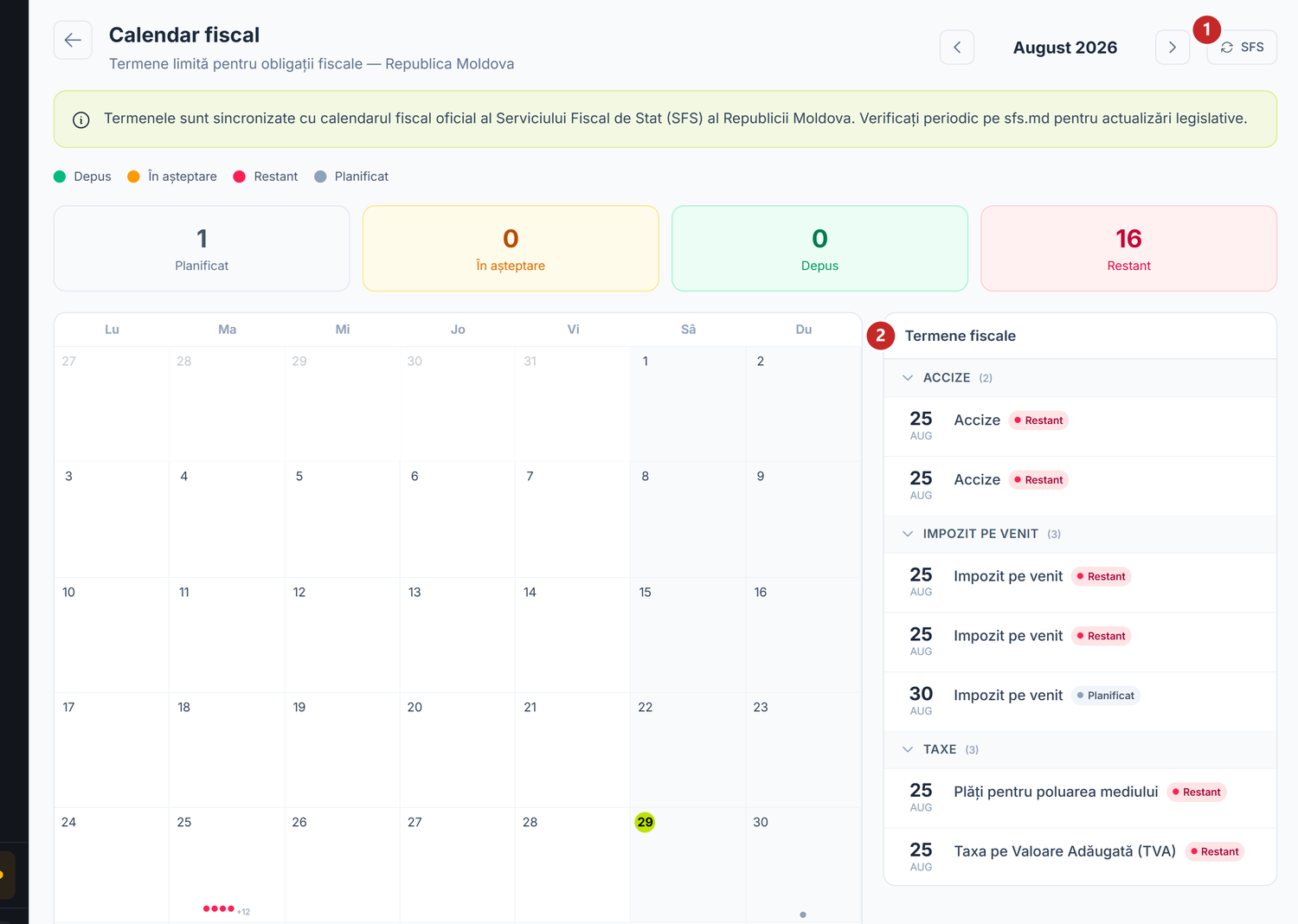Click the Depus green legend dot

[60, 176]
